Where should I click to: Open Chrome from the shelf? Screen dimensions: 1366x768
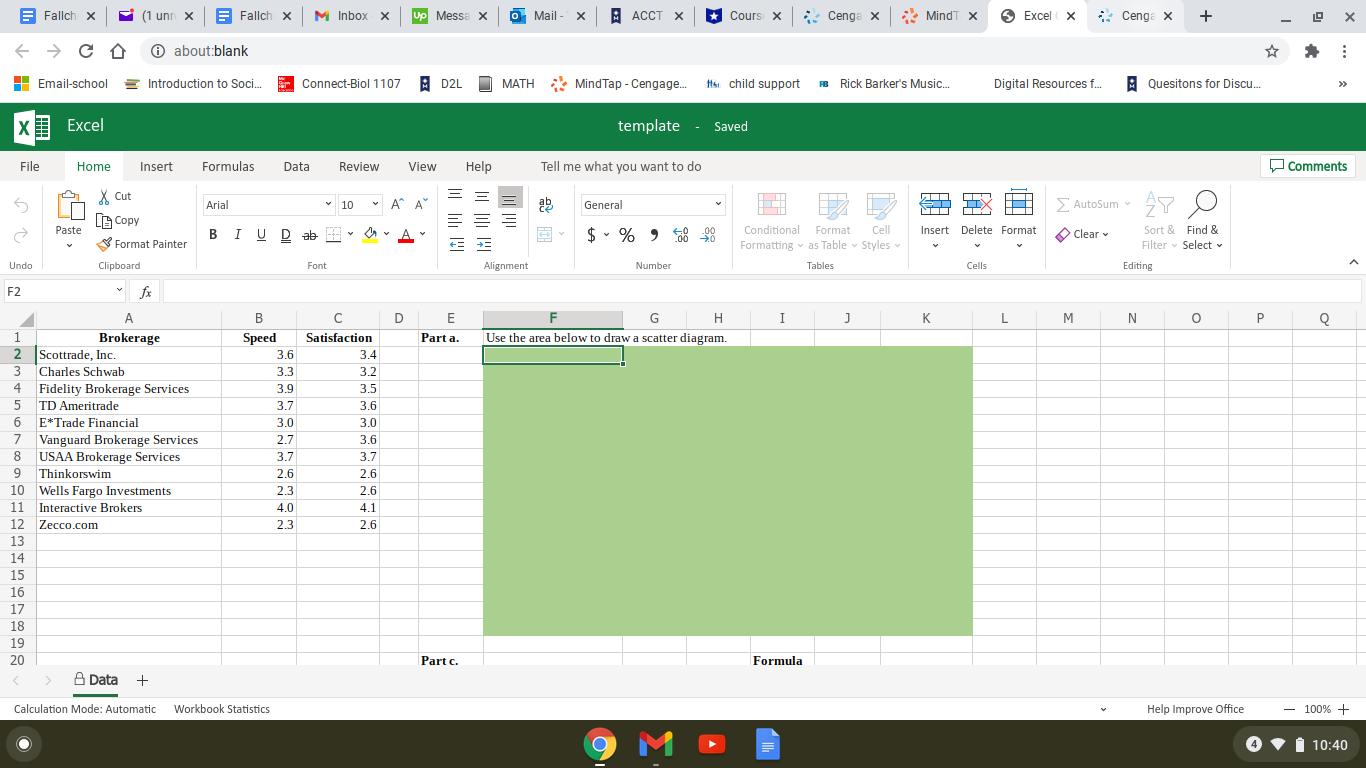coord(600,744)
